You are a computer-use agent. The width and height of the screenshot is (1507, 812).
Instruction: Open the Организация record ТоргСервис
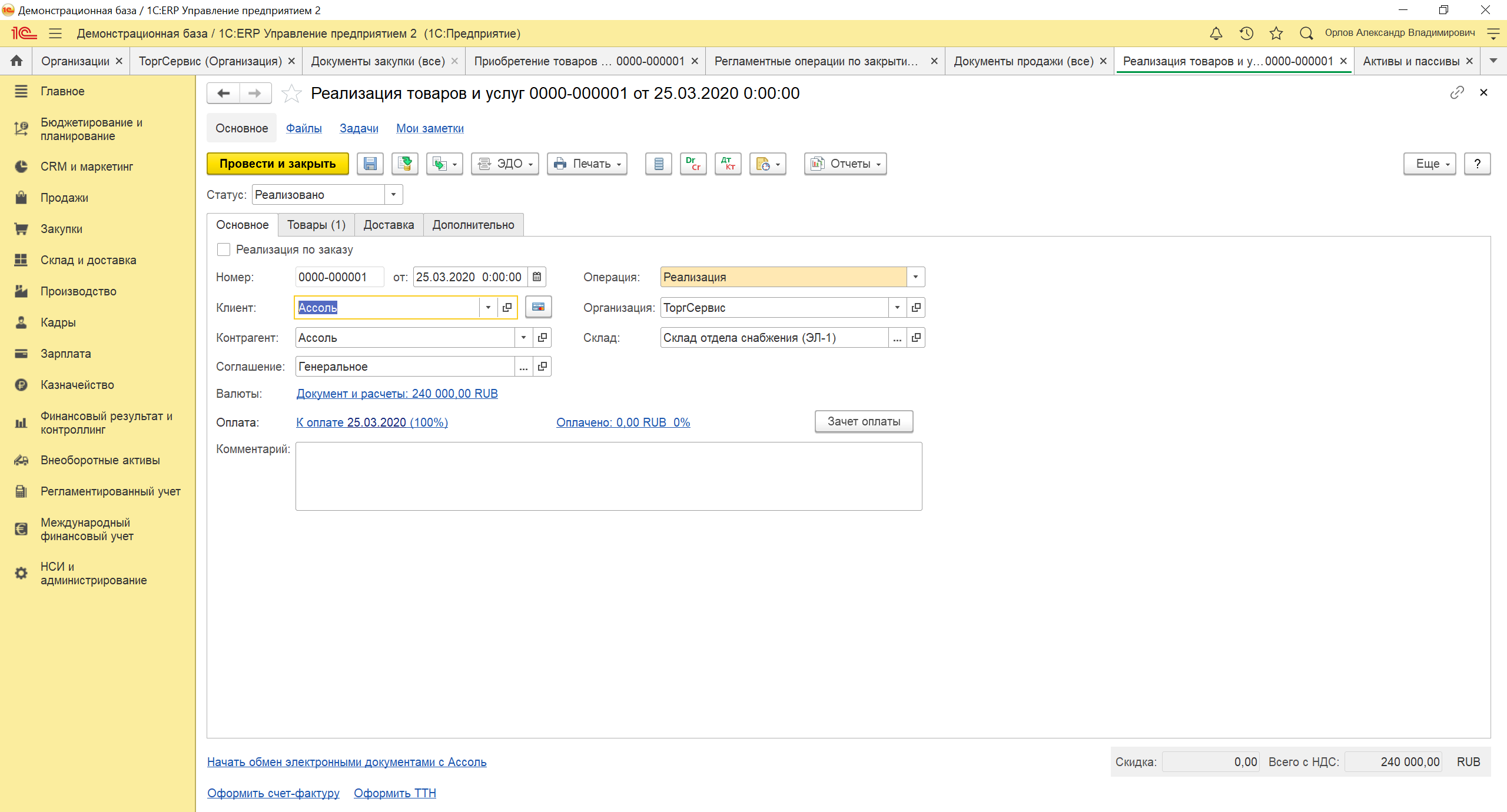pos(916,307)
